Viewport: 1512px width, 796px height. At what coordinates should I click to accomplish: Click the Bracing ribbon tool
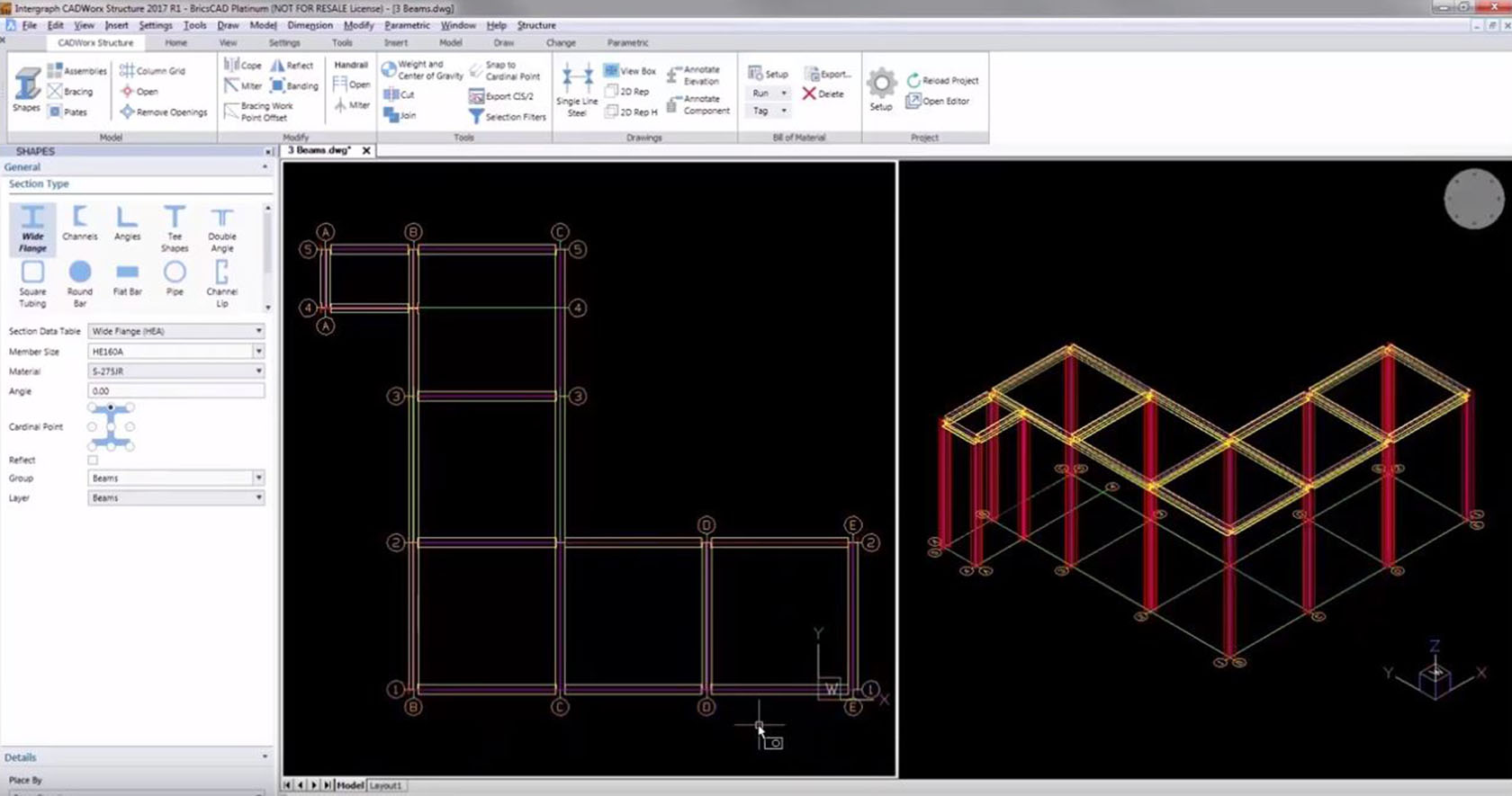70,91
